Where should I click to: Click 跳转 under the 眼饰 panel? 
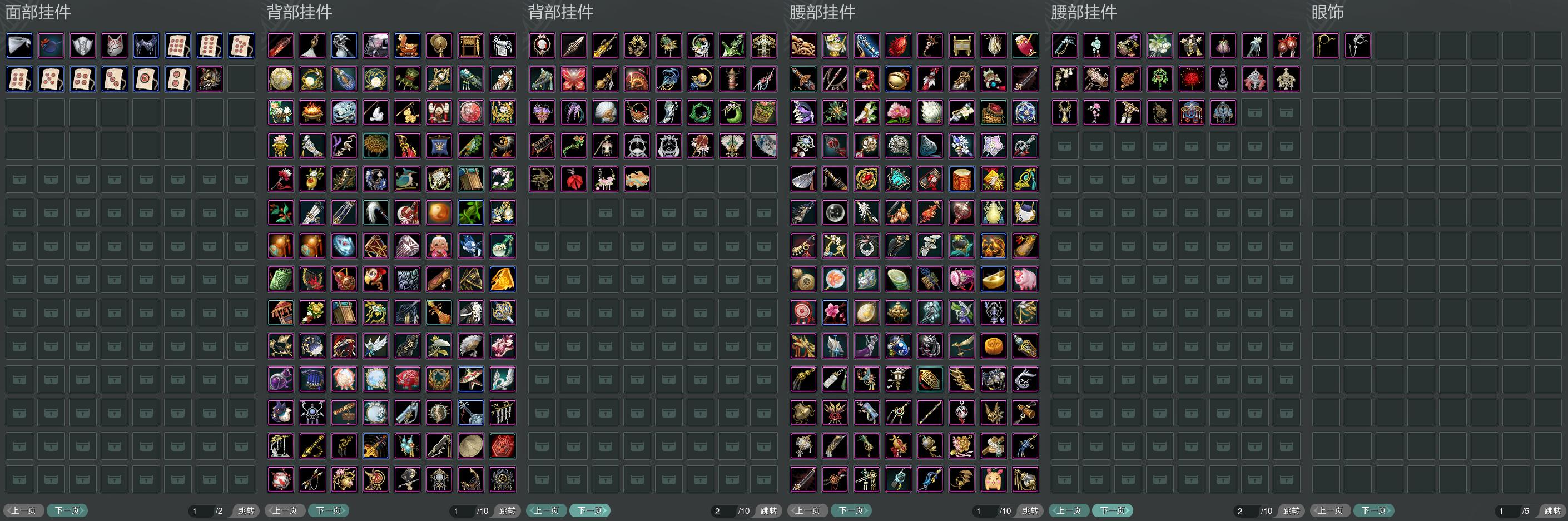click(x=1551, y=510)
